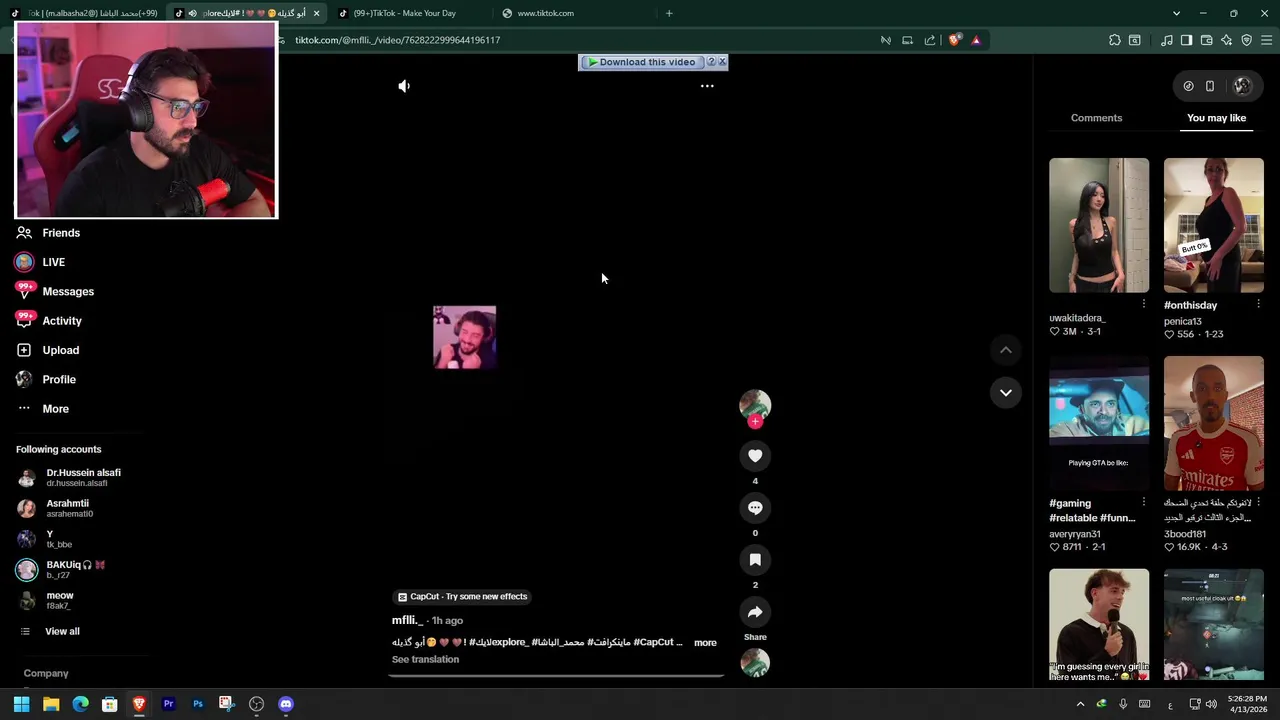Click the share page icon in address bar
Viewport: 1280px width, 720px height.
point(930,40)
